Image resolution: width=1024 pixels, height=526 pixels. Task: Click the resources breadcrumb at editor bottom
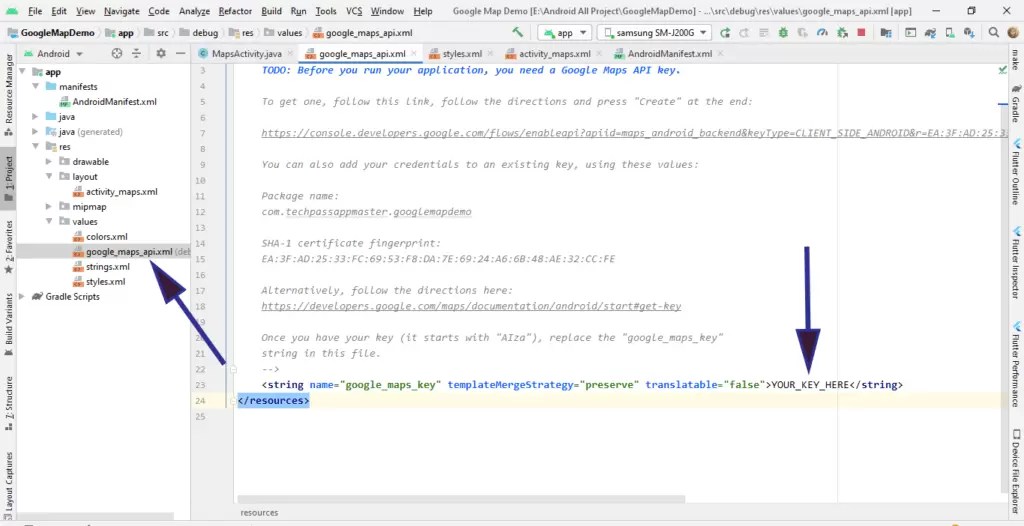[259, 513]
